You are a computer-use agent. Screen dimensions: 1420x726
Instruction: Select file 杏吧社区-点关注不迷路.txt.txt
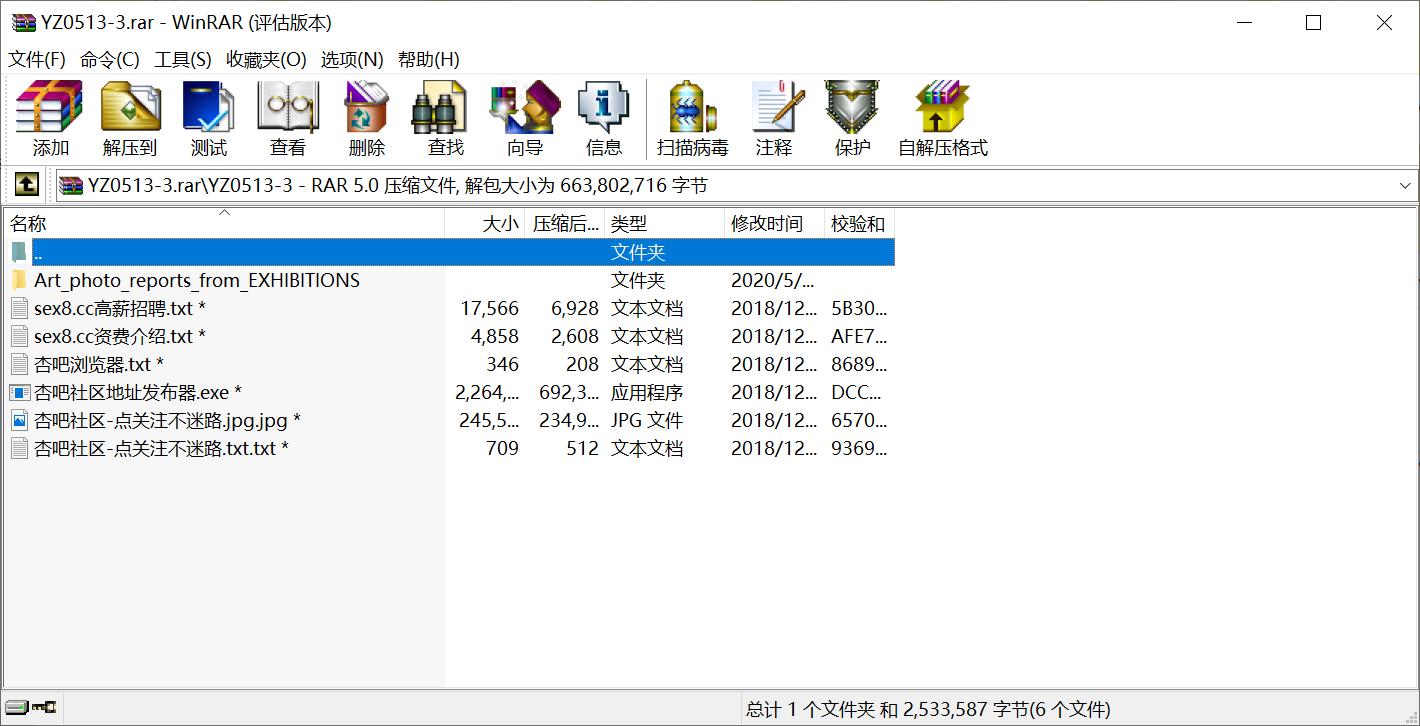tap(161, 448)
